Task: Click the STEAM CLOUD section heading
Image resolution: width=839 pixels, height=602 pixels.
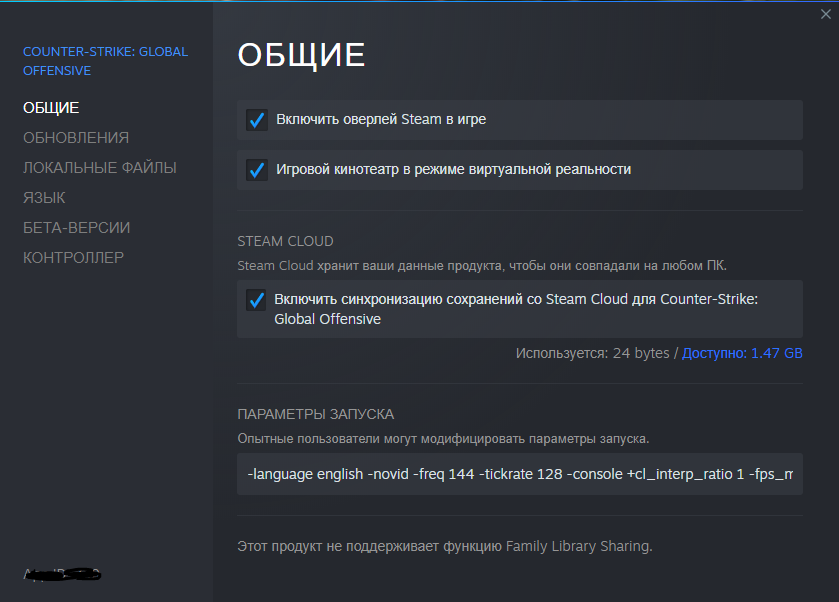Action: coord(285,241)
